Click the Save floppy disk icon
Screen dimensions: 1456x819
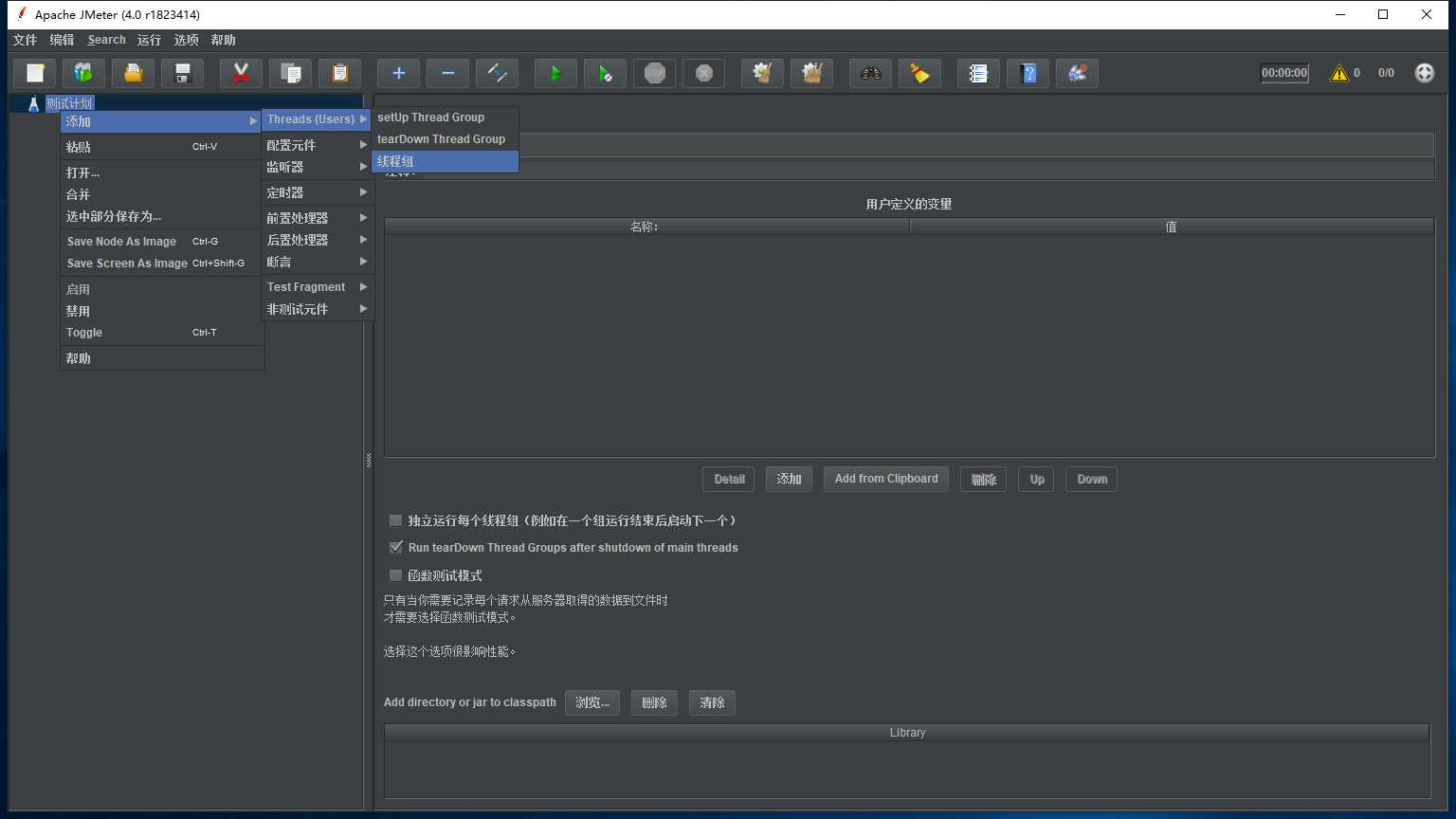(183, 73)
